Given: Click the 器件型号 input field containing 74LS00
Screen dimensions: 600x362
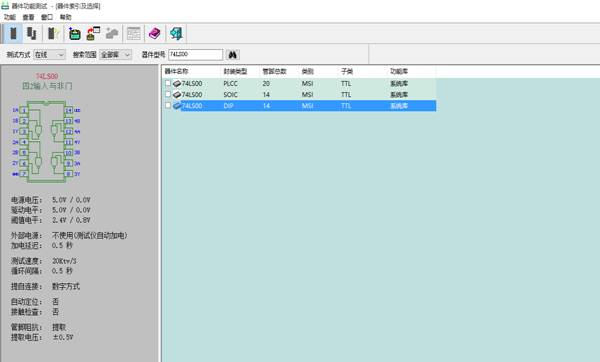Looking at the screenshot, I should pyautogui.click(x=196, y=55).
